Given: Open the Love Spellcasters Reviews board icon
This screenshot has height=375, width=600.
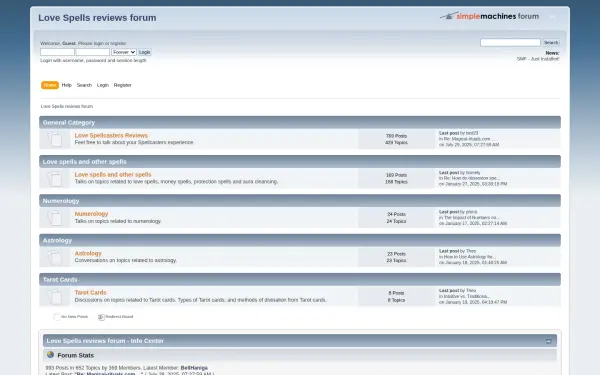Looking at the screenshot, I should [x=55, y=139].
